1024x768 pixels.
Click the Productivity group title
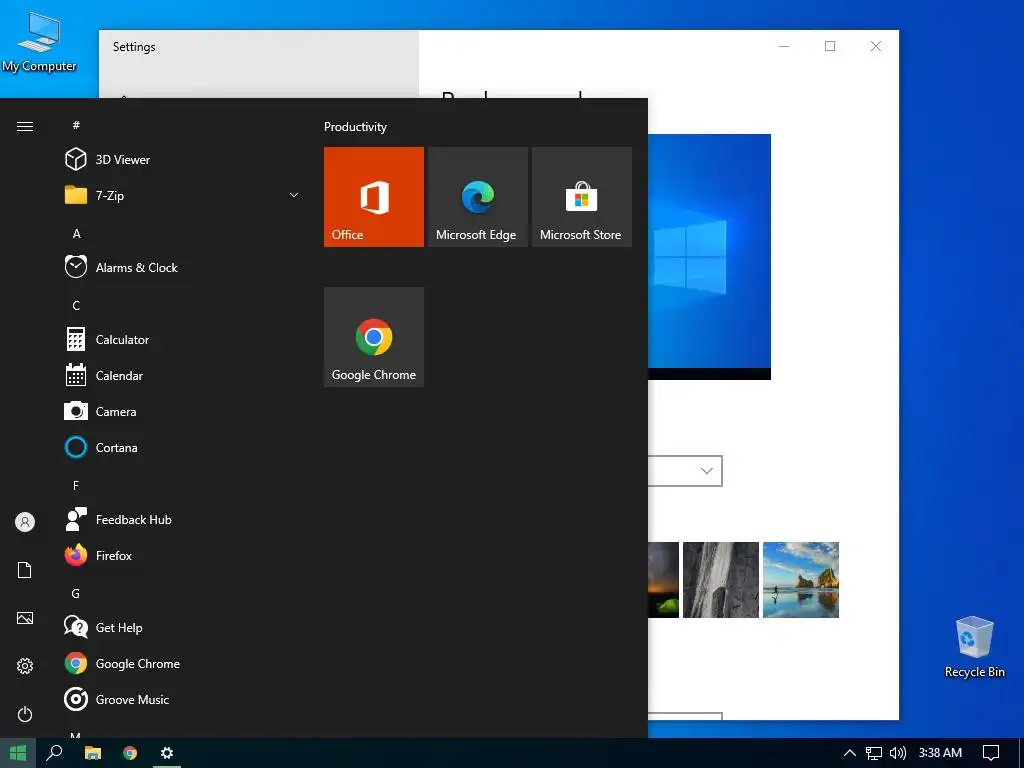coord(355,127)
